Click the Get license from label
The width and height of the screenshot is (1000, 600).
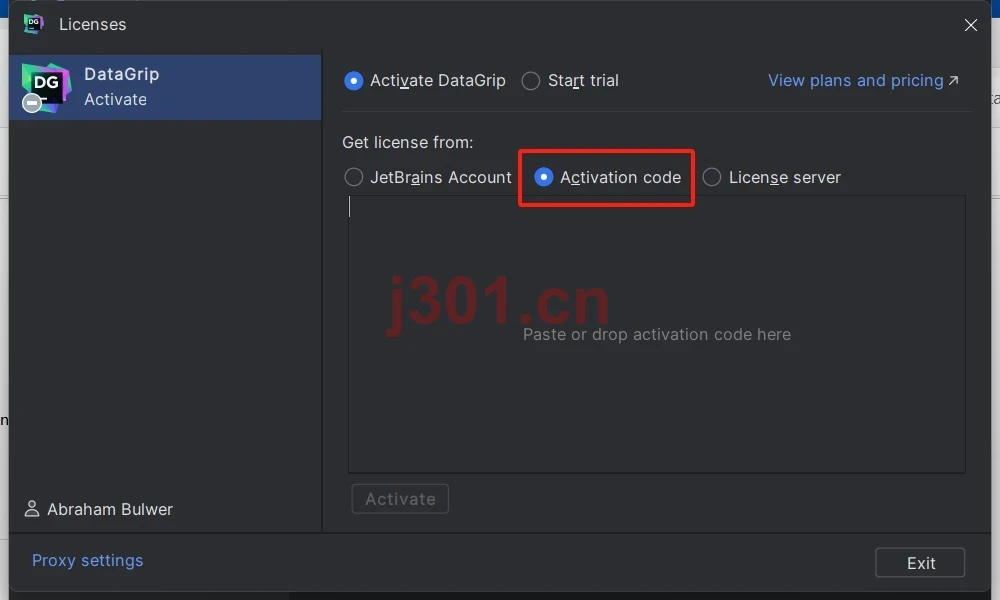tap(408, 142)
